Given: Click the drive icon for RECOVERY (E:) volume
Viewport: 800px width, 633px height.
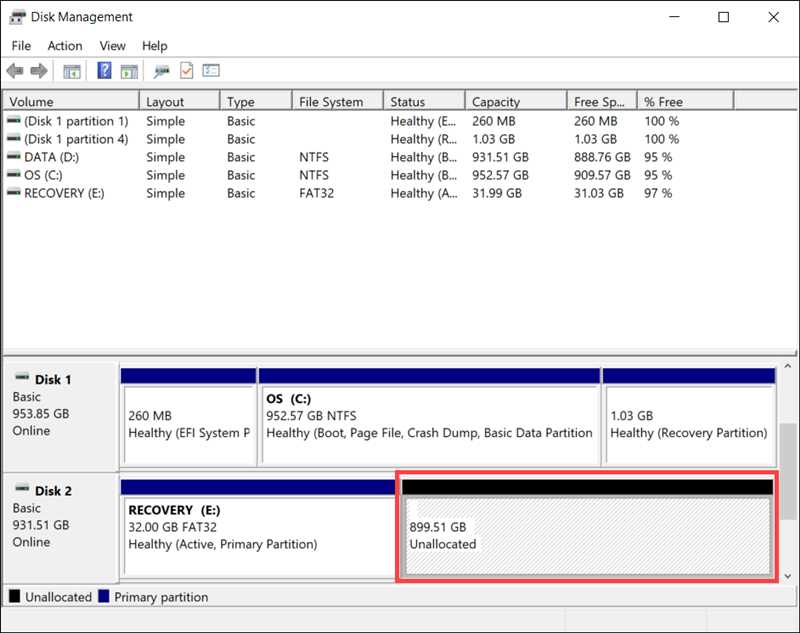Looking at the screenshot, I should click(14, 192).
